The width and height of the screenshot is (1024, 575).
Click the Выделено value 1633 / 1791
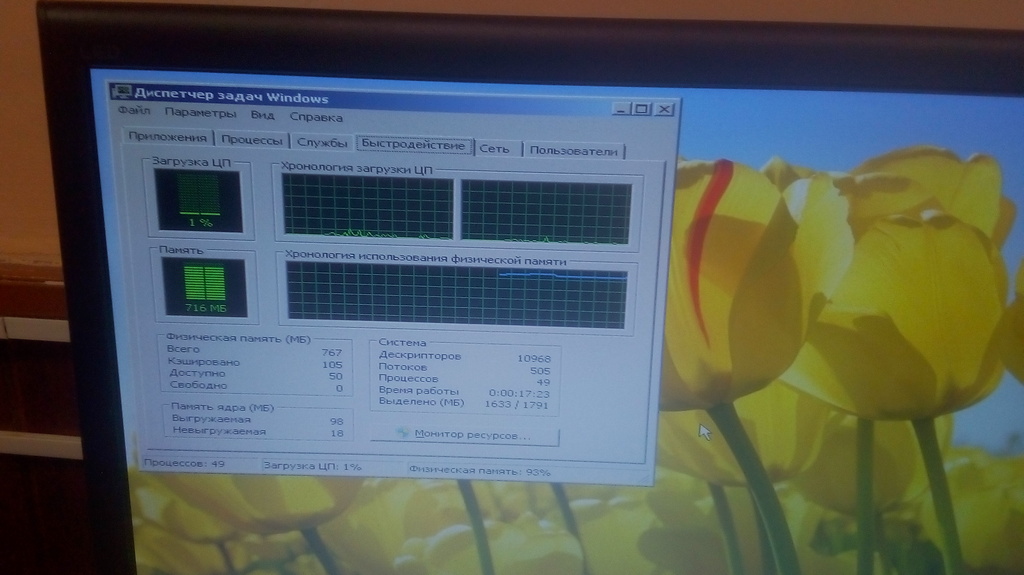pyautogui.click(x=517, y=404)
